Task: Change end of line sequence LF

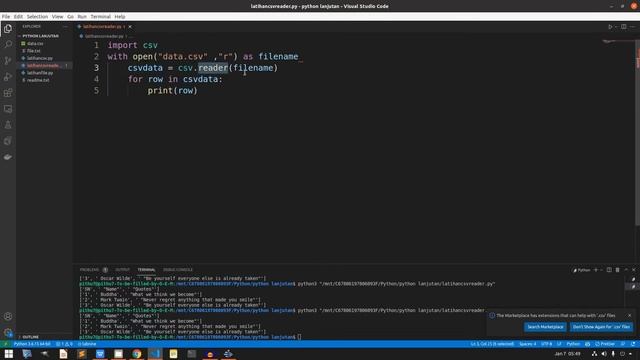Action: 559,344
